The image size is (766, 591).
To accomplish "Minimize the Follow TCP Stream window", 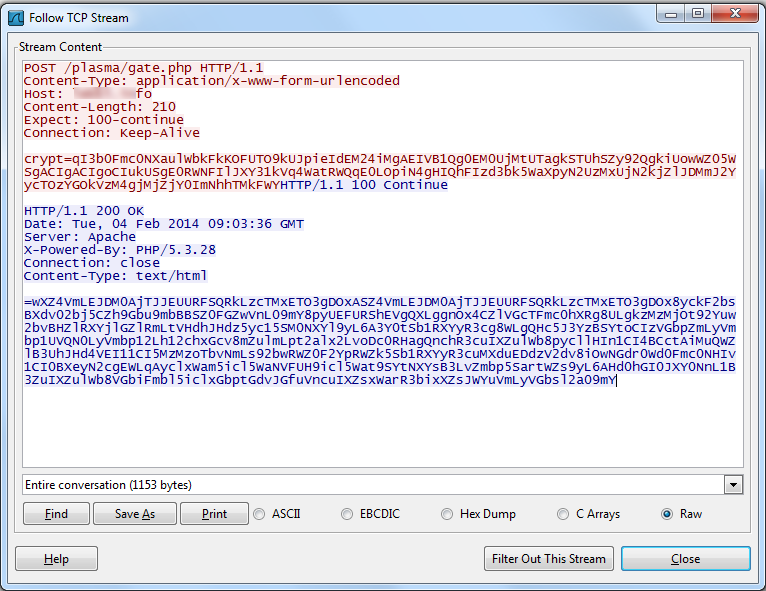I will point(672,13).
